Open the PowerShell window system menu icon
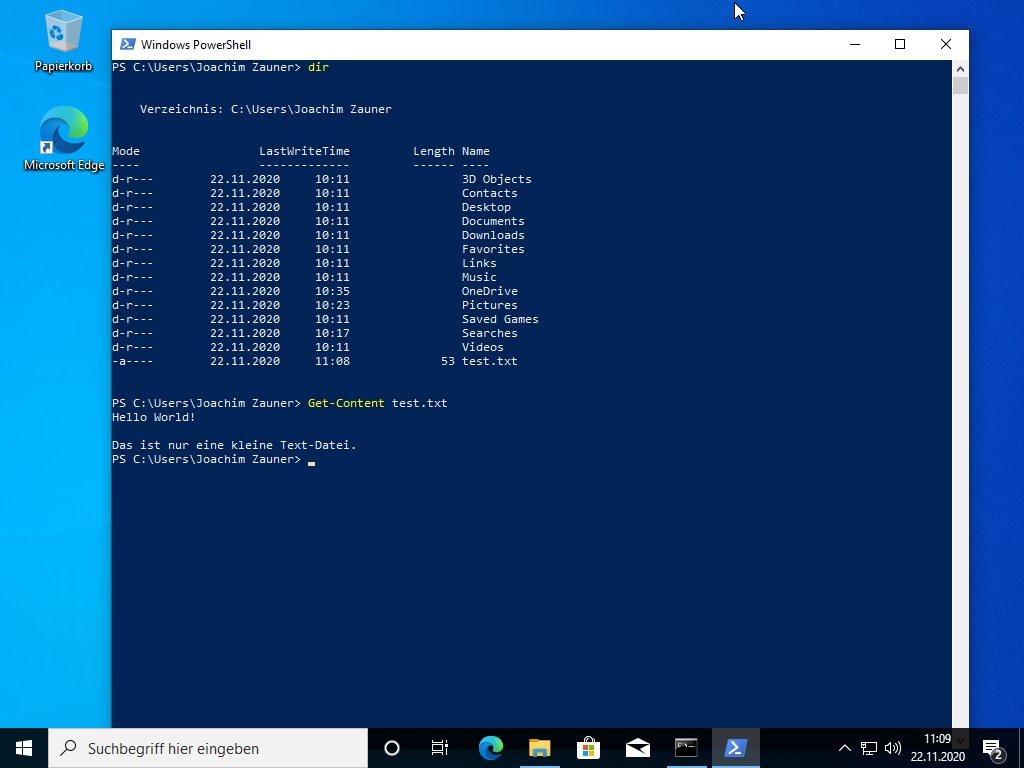The width and height of the screenshot is (1024, 768). coord(128,44)
